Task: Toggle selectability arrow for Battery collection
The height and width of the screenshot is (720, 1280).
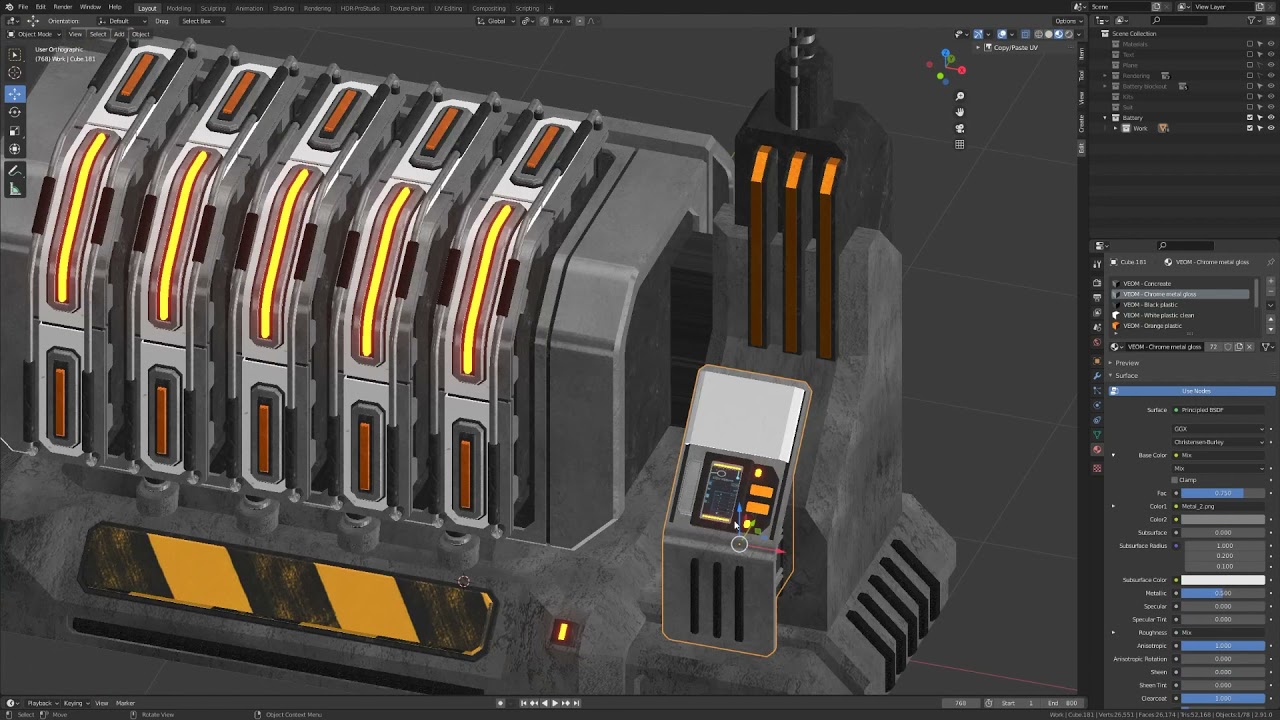Action: (1260, 118)
